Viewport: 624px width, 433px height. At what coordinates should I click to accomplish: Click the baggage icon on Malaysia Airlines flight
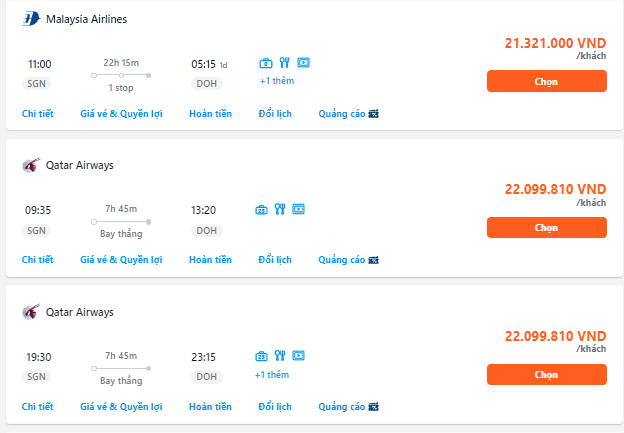[x=266, y=63]
